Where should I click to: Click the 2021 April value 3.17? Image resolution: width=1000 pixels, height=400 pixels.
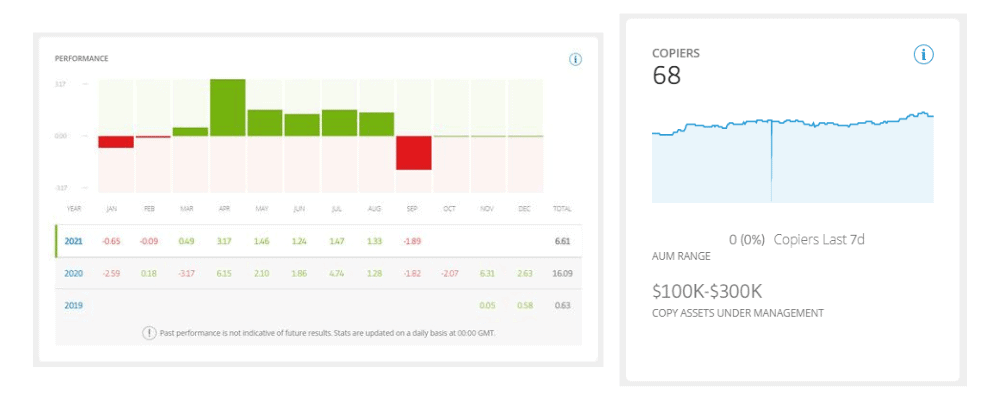224,242
